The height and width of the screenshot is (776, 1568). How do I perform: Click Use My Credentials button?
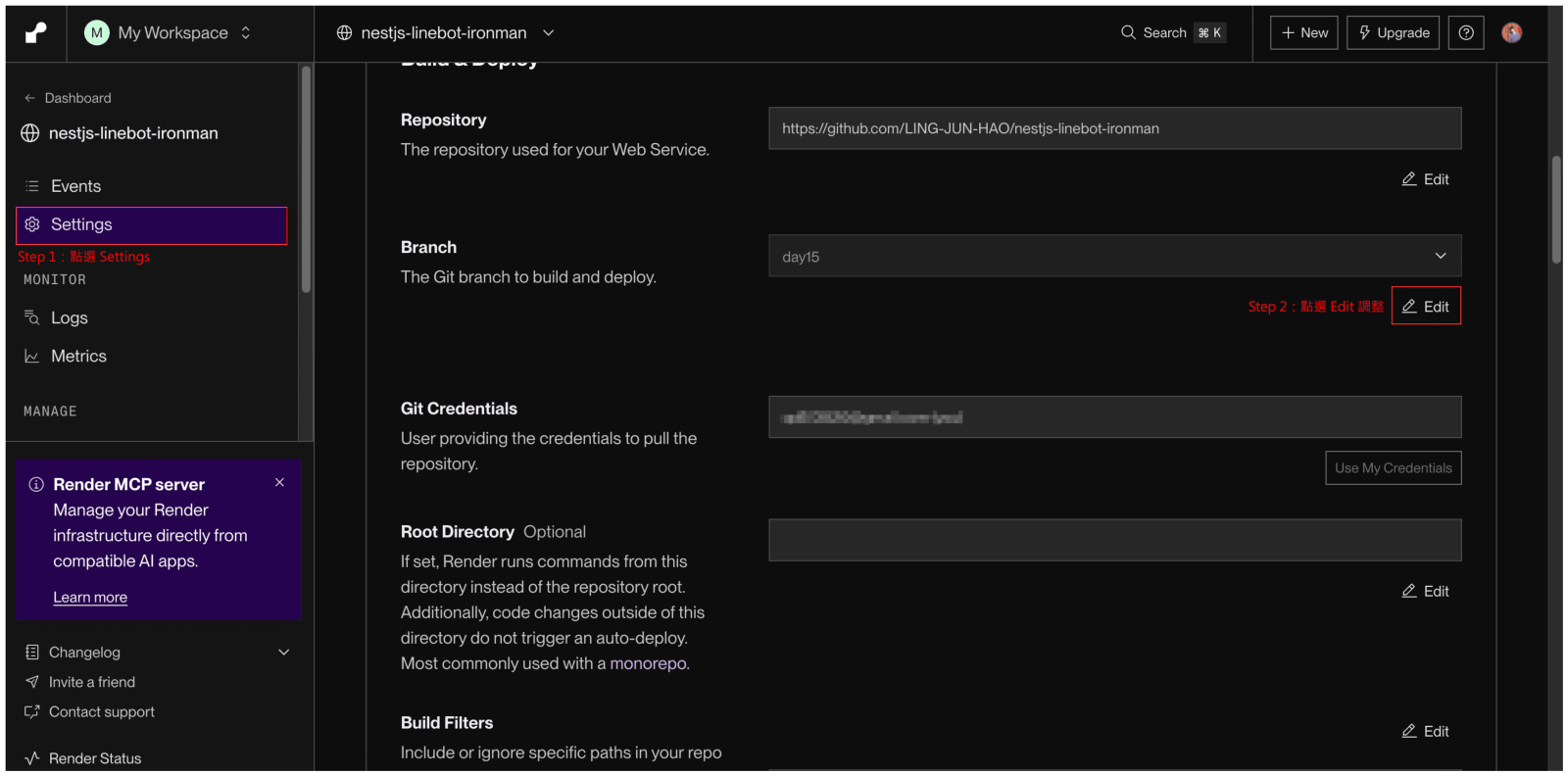1394,468
